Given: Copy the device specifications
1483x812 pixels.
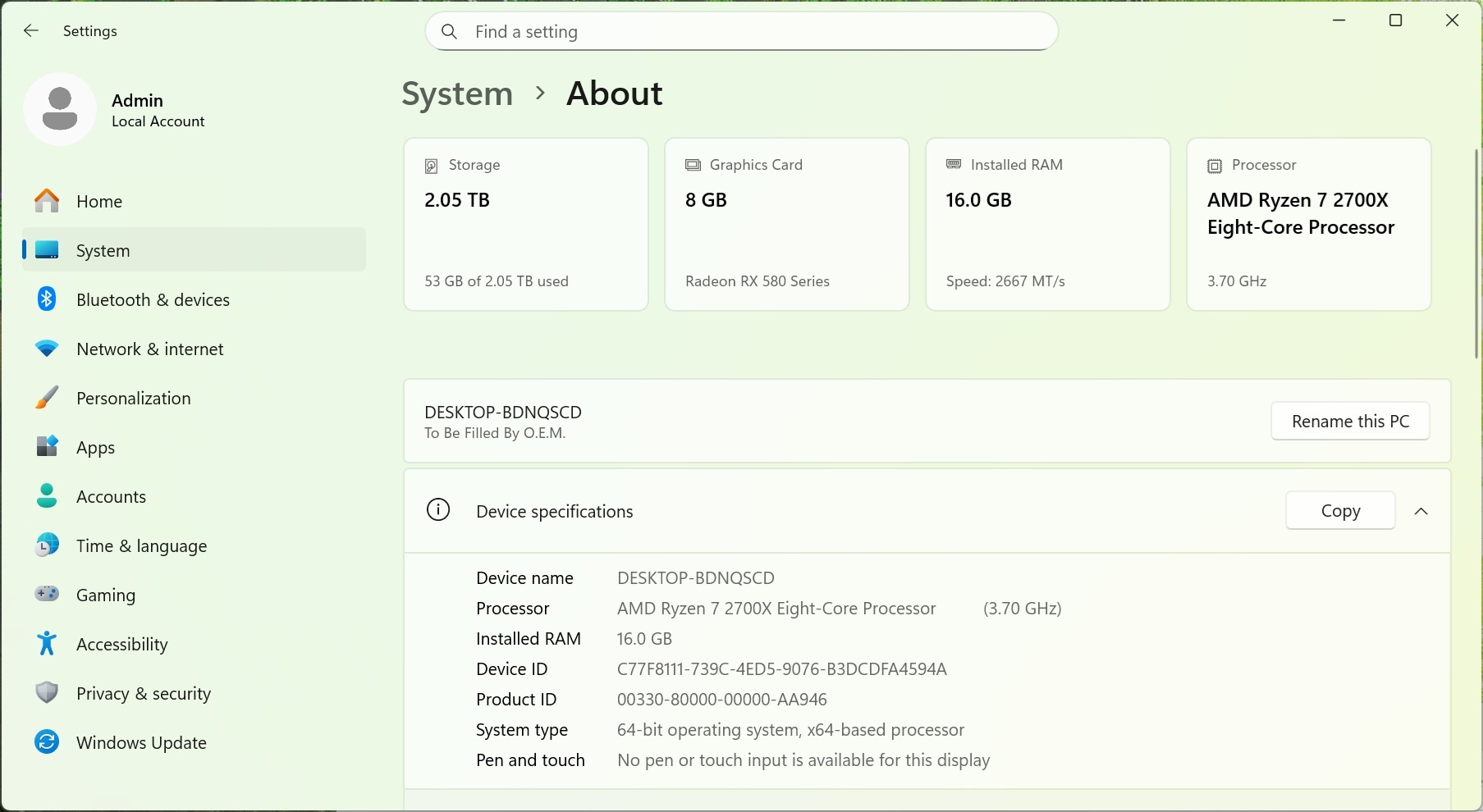Looking at the screenshot, I should (x=1340, y=511).
